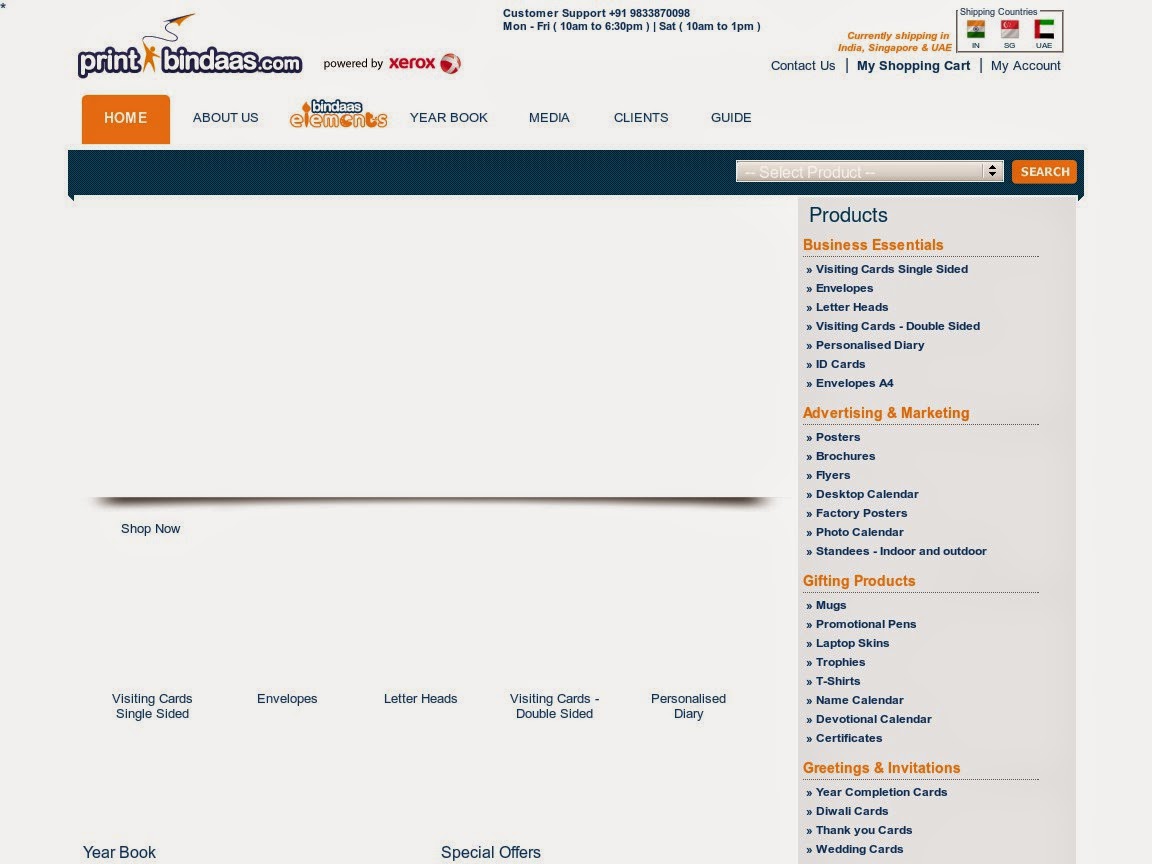1152x864 pixels.
Task: Select the Singapore shipping flag
Action: click(1009, 30)
